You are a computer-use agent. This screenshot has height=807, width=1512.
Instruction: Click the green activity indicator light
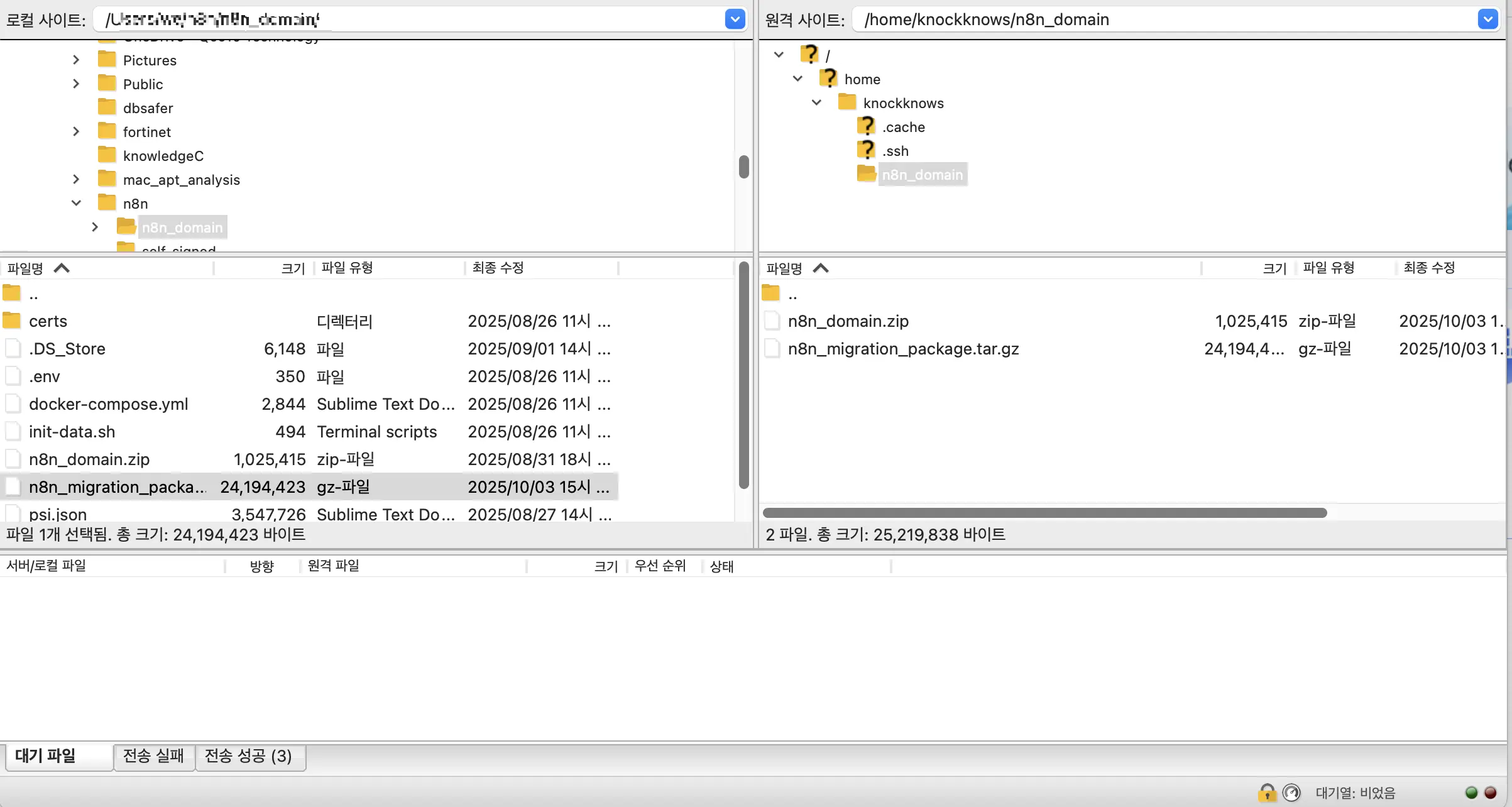tap(1471, 793)
